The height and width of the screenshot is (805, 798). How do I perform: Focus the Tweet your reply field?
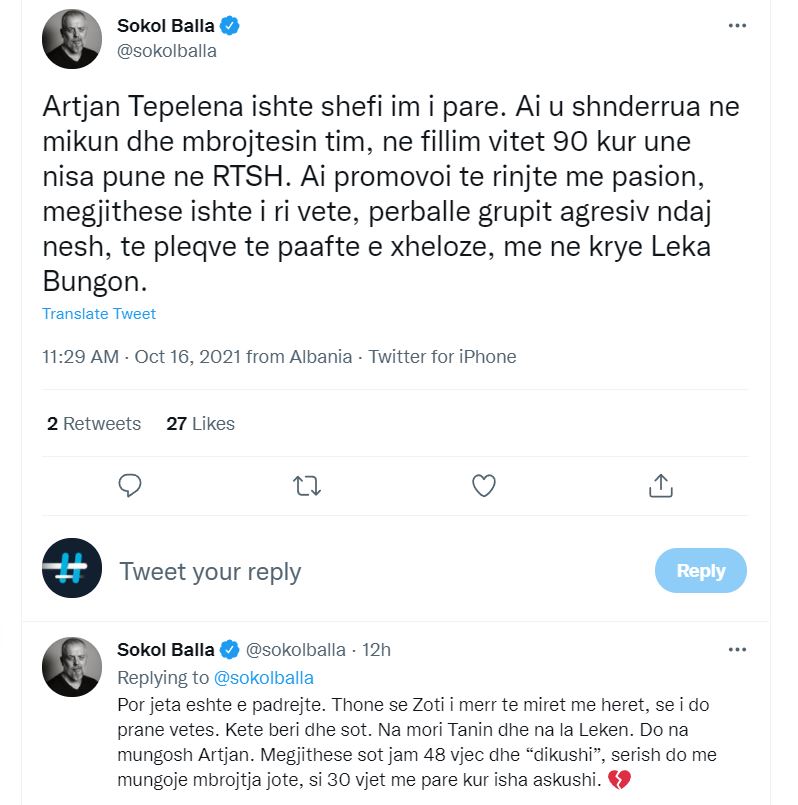(x=380, y=572)
